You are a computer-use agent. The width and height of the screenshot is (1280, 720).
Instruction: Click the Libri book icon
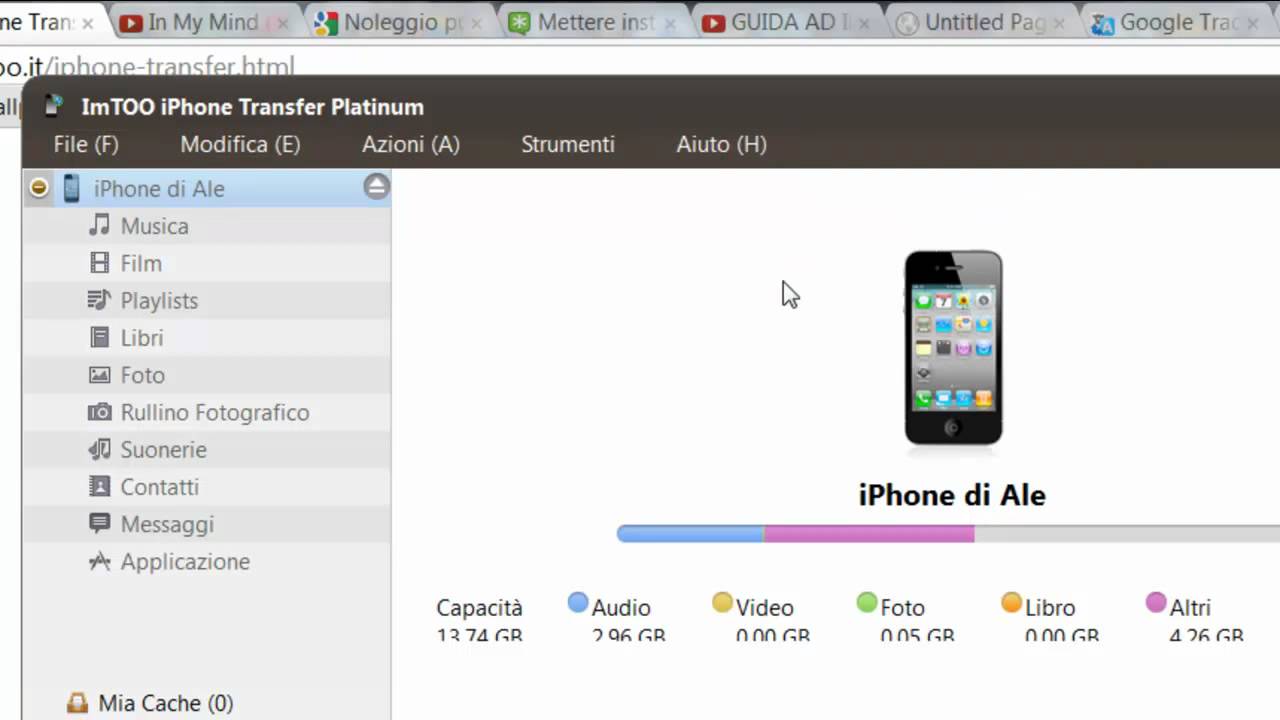[x=99, y=337]
